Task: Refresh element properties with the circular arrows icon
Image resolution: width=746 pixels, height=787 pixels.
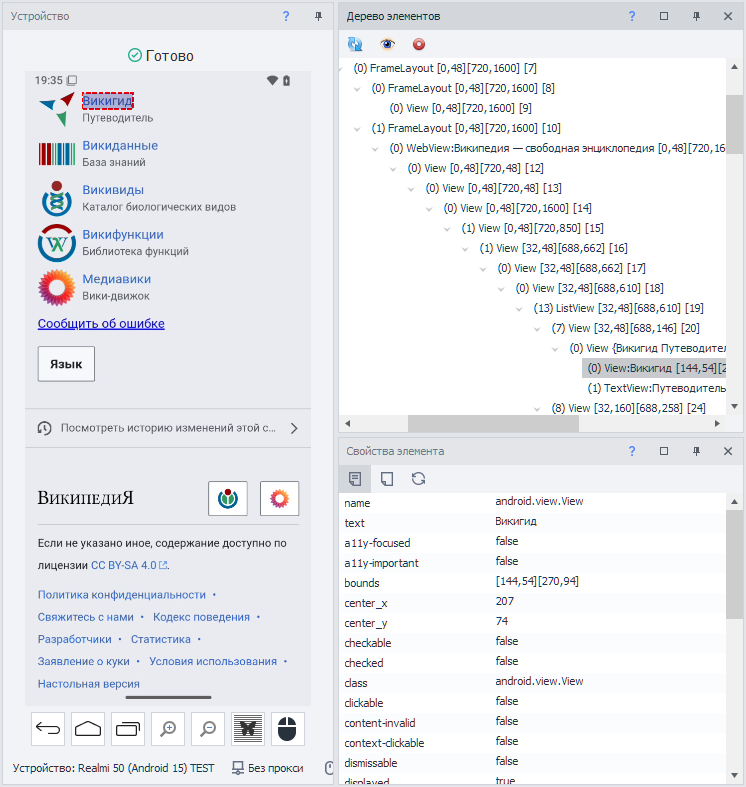Action: tap(419, 479)
